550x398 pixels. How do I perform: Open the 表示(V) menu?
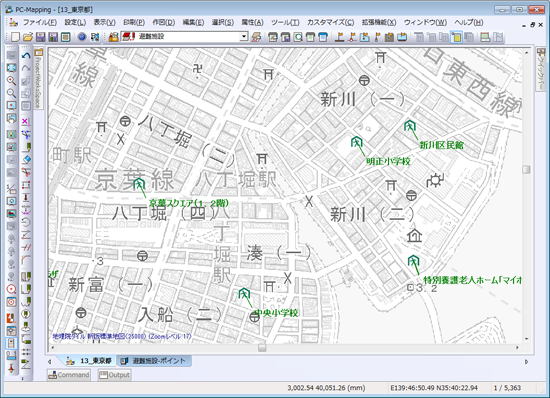(105, 22)
